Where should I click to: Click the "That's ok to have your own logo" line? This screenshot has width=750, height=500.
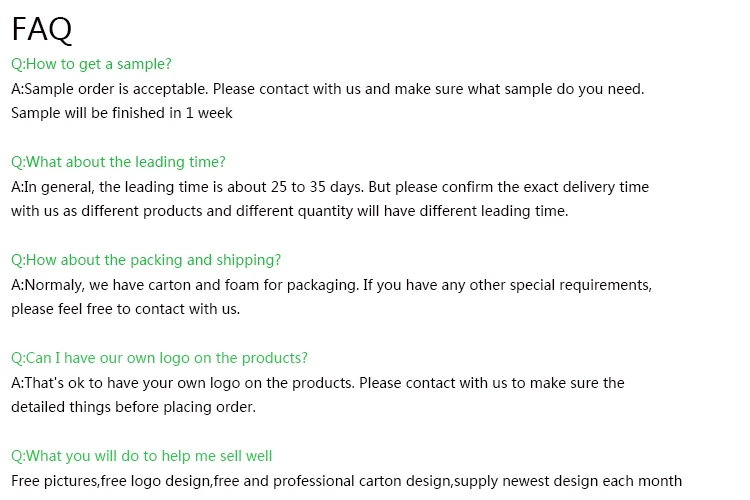tap(317, 383)
